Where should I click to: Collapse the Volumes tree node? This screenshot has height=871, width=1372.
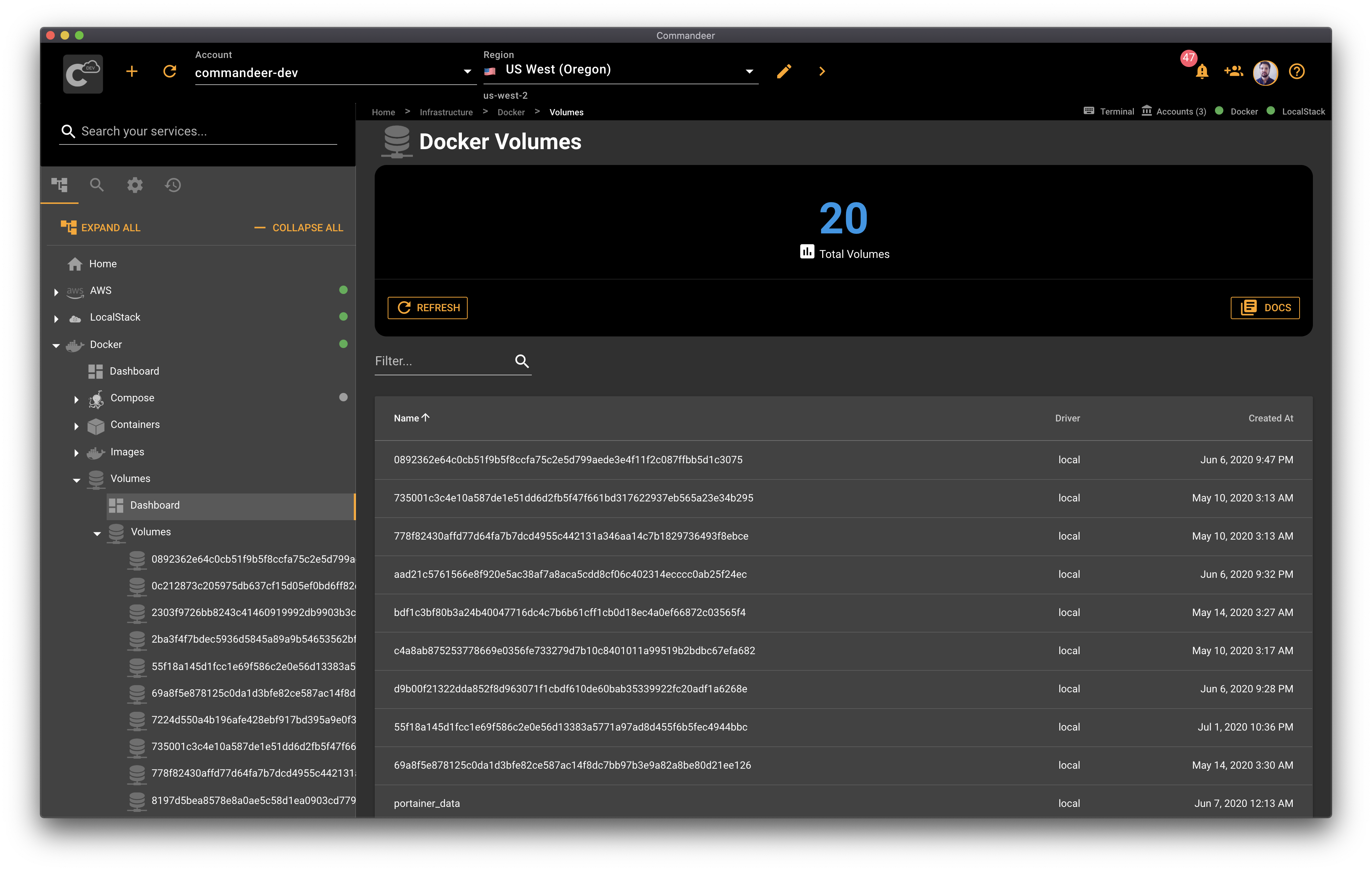click(x=77, y=480)
